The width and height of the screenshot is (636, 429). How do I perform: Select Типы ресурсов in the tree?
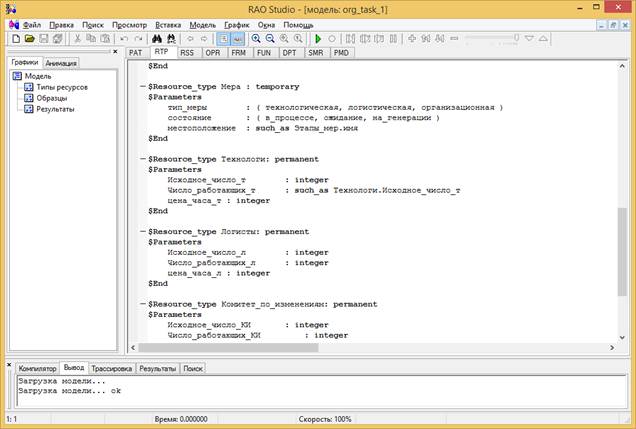62,87
